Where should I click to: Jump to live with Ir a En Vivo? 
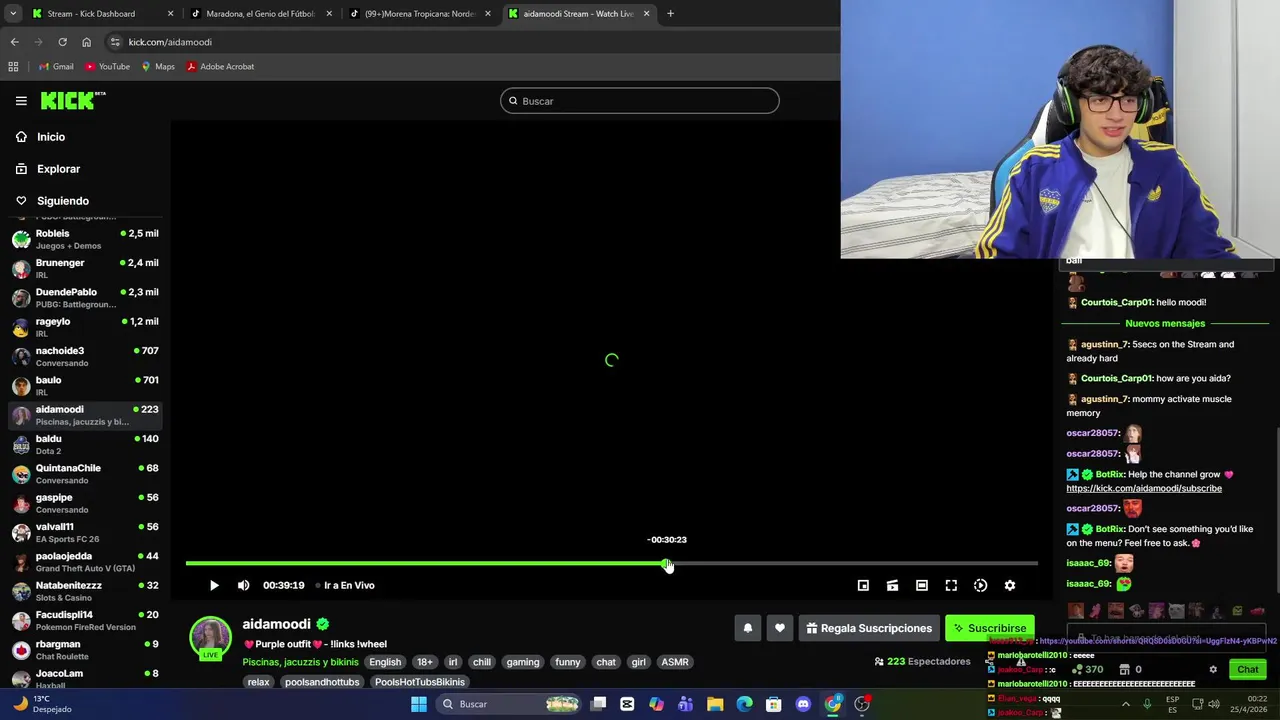(x=345, y=585)
